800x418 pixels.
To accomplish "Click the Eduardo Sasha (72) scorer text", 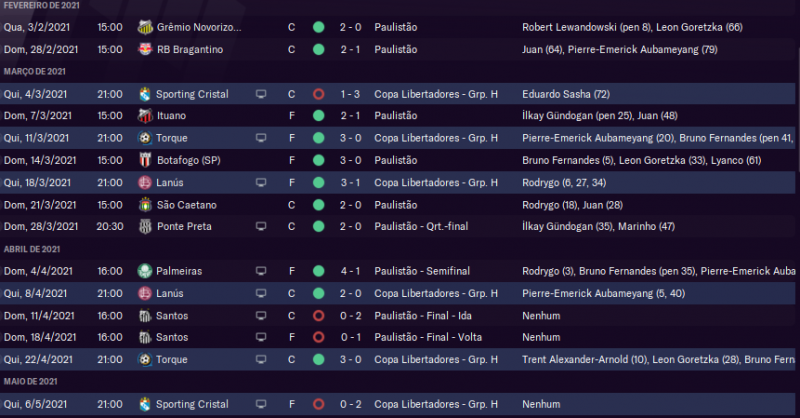I will click(x=566, y=94).
